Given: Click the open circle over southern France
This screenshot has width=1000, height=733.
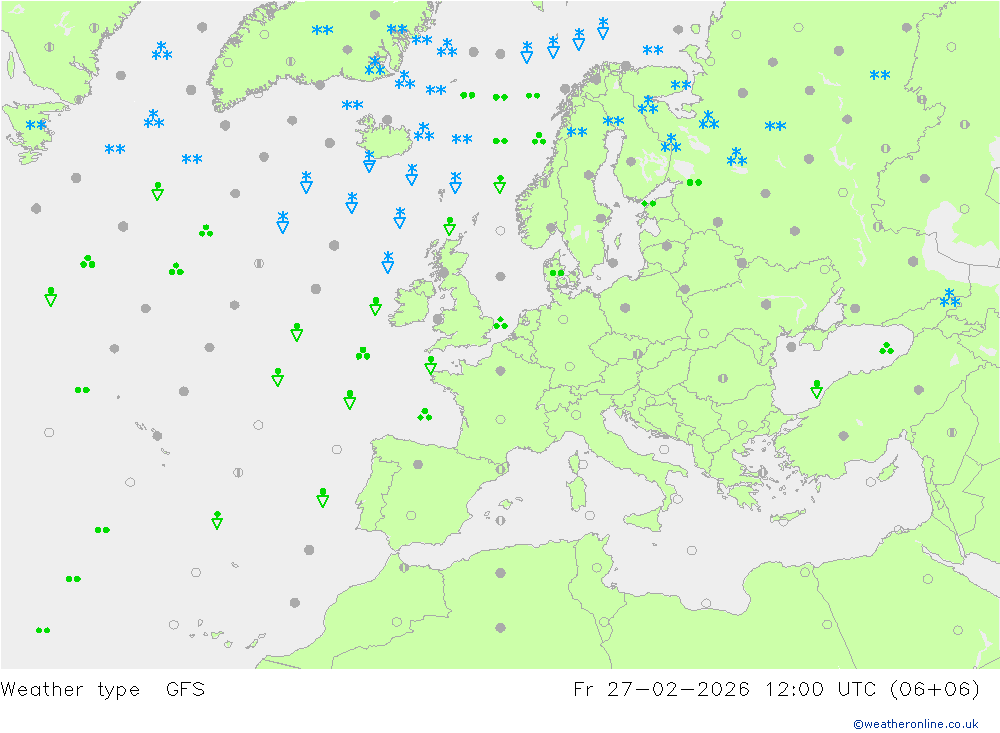Looking at the screenshot, I should 501,420.
